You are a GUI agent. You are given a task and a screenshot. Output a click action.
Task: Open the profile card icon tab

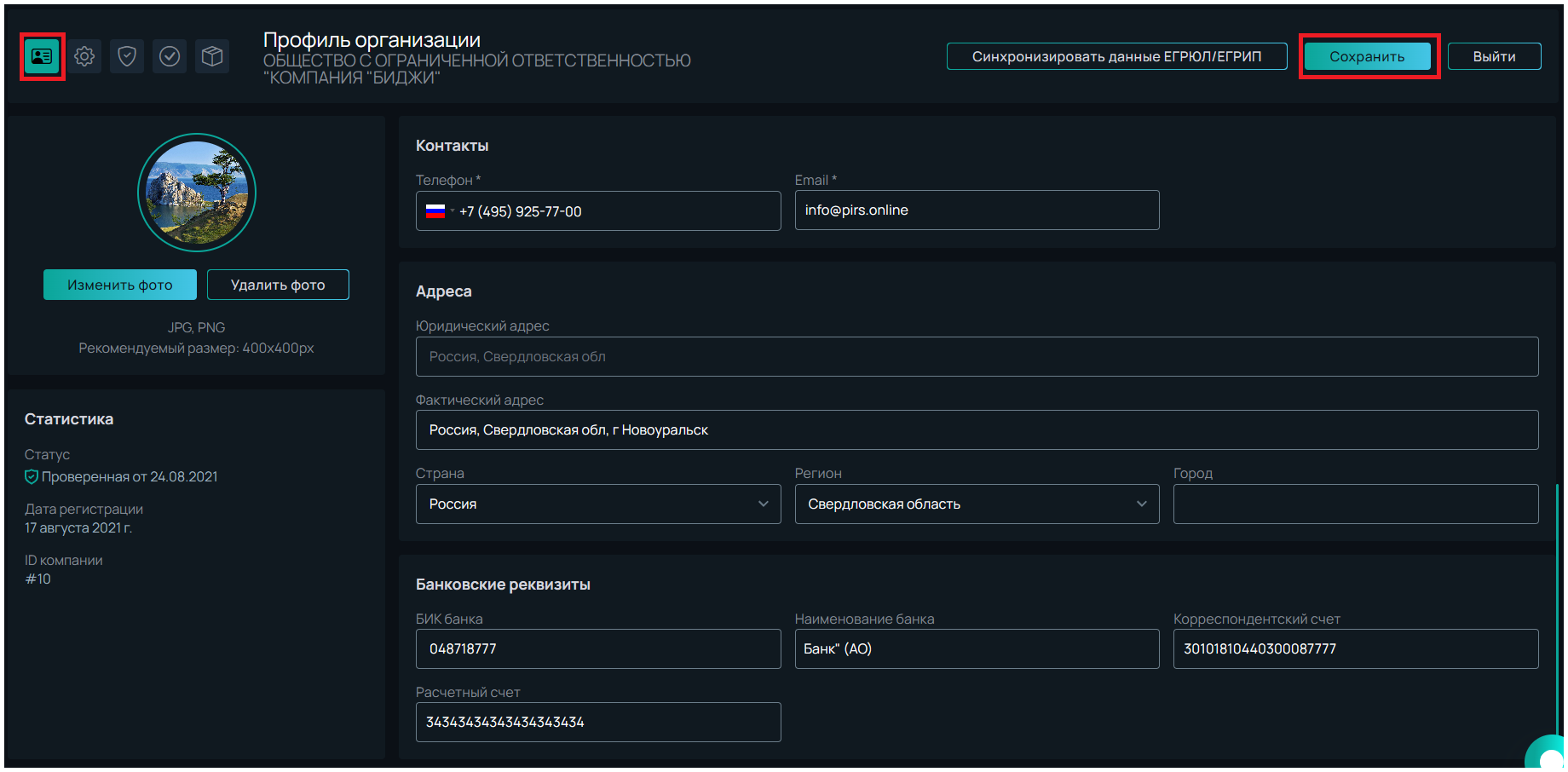click(42, 57)
